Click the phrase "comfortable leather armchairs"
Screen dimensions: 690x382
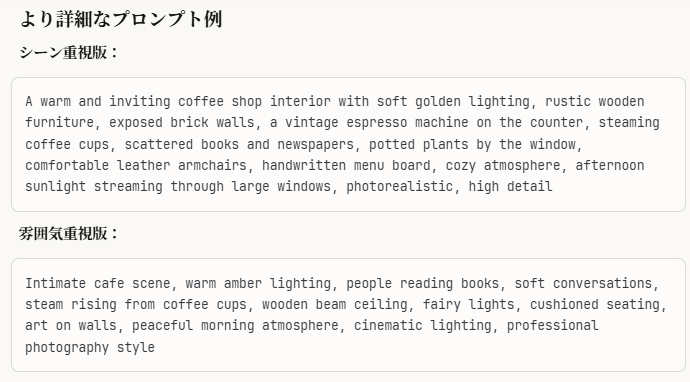(x=136, y=165)
